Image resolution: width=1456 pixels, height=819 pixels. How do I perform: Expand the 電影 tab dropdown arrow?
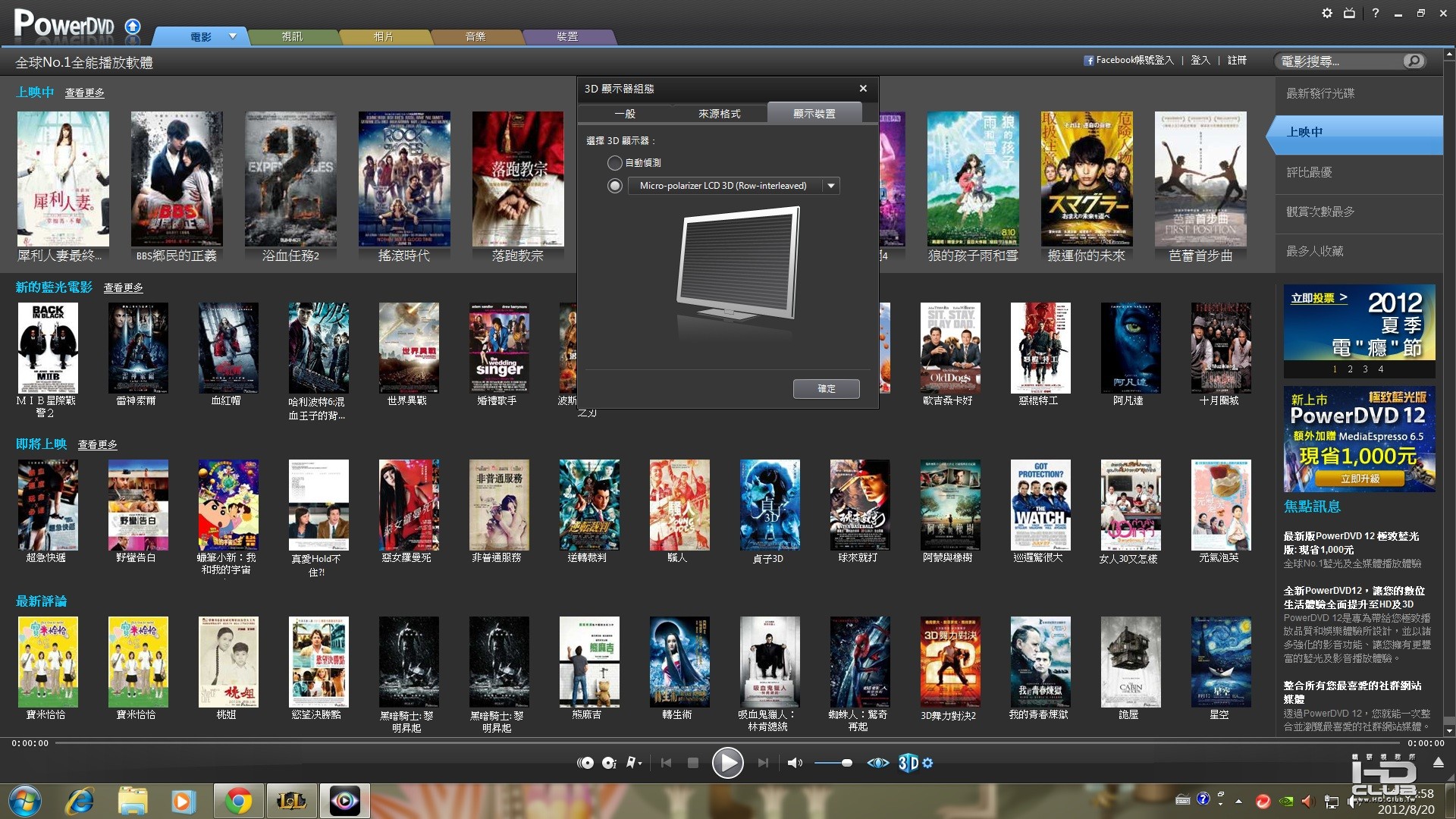[233, 36]
